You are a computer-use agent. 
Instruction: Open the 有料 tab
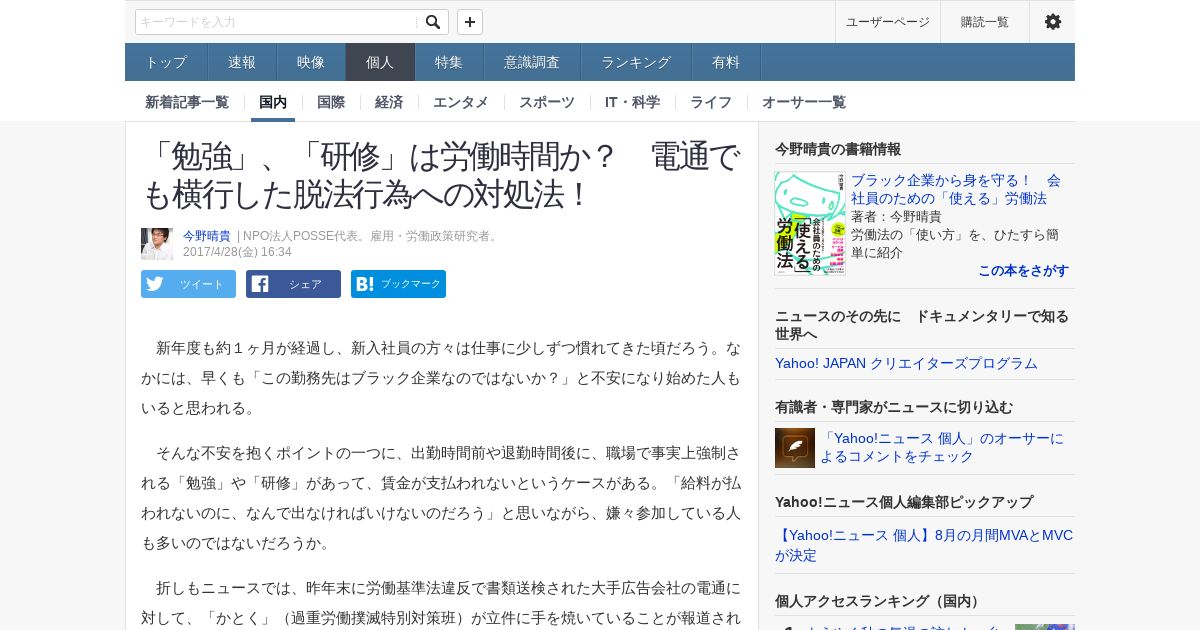tap(726, 62)
